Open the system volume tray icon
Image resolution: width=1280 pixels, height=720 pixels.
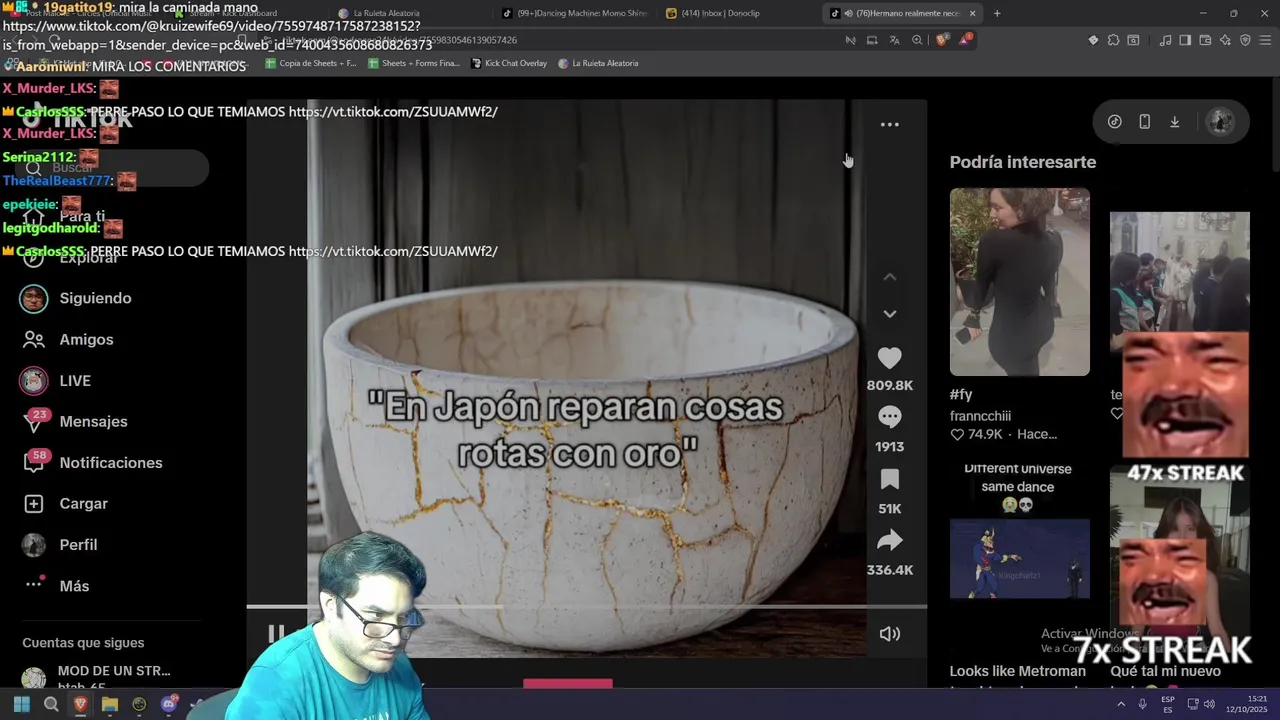point(1209,704)
